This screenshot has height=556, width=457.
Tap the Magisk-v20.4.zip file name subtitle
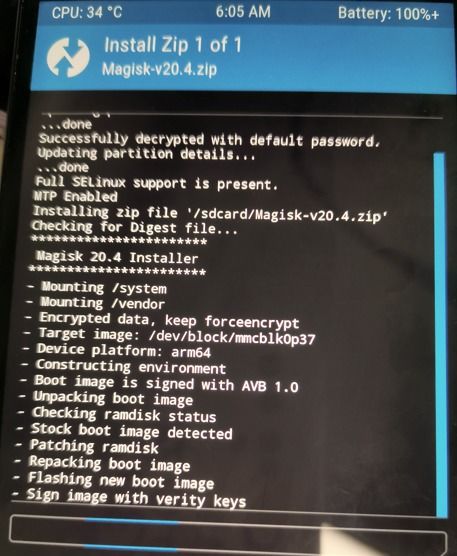point(159,69)
